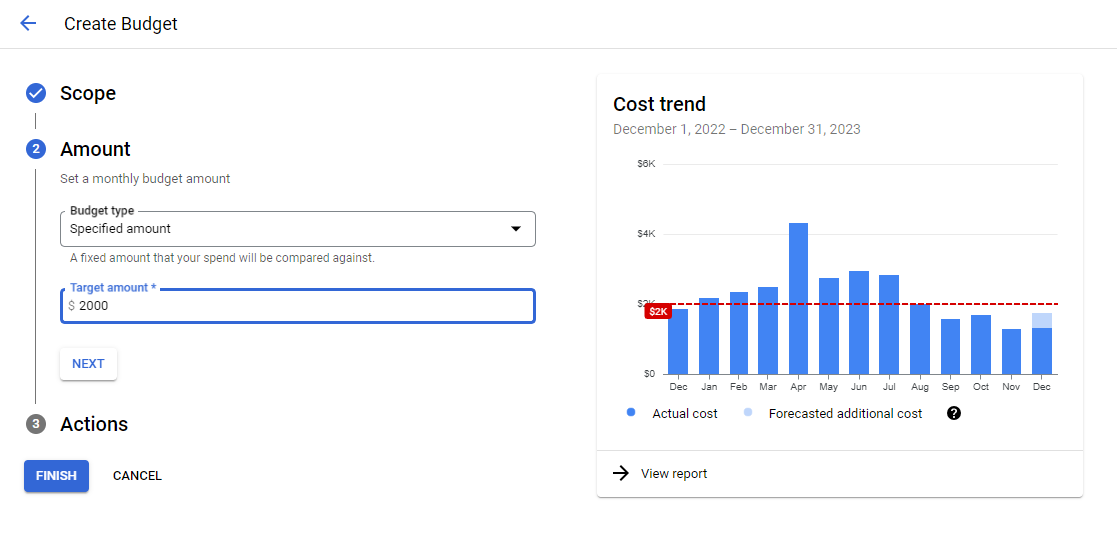Expand the Actions step heading

94,425
